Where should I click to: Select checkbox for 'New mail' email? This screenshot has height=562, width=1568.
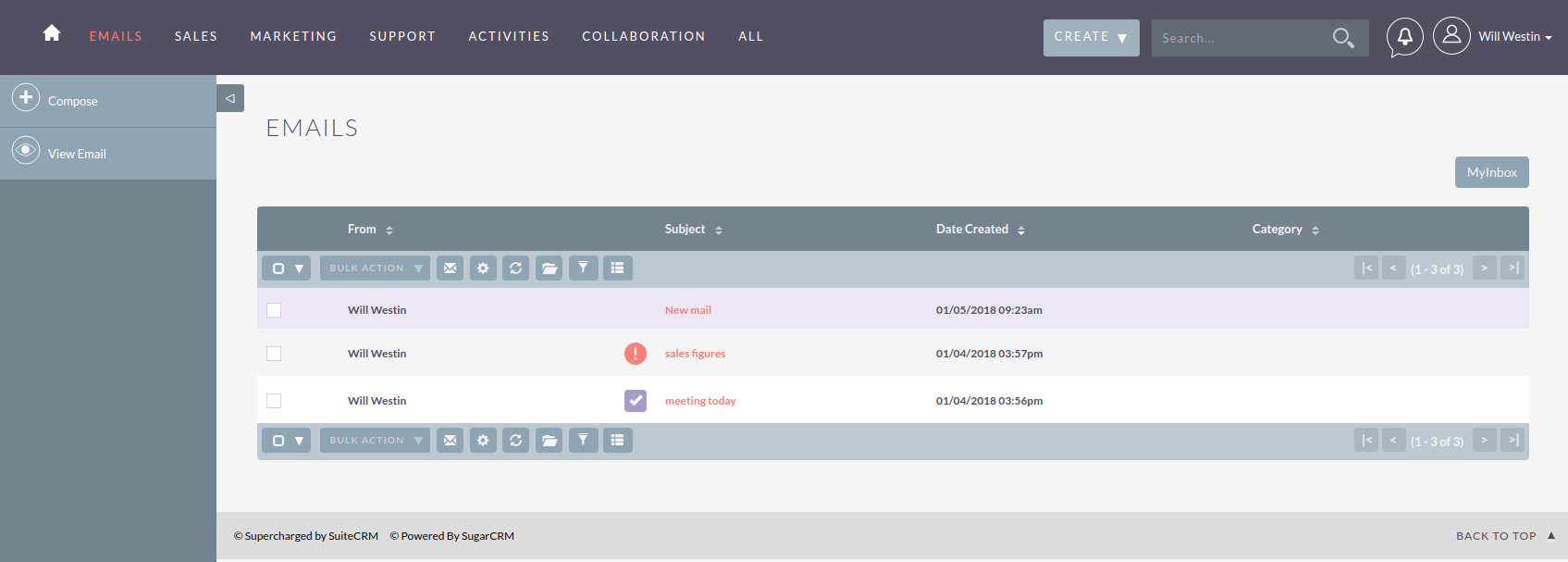tap(274, 310)
